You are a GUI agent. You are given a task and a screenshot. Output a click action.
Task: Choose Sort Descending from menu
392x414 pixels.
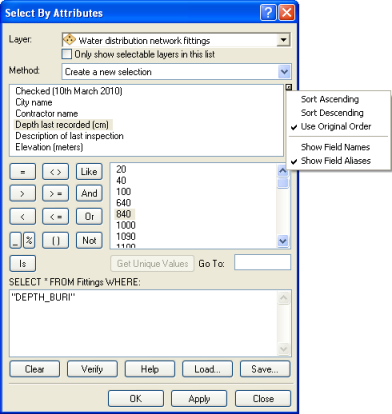tap(332, 113)
